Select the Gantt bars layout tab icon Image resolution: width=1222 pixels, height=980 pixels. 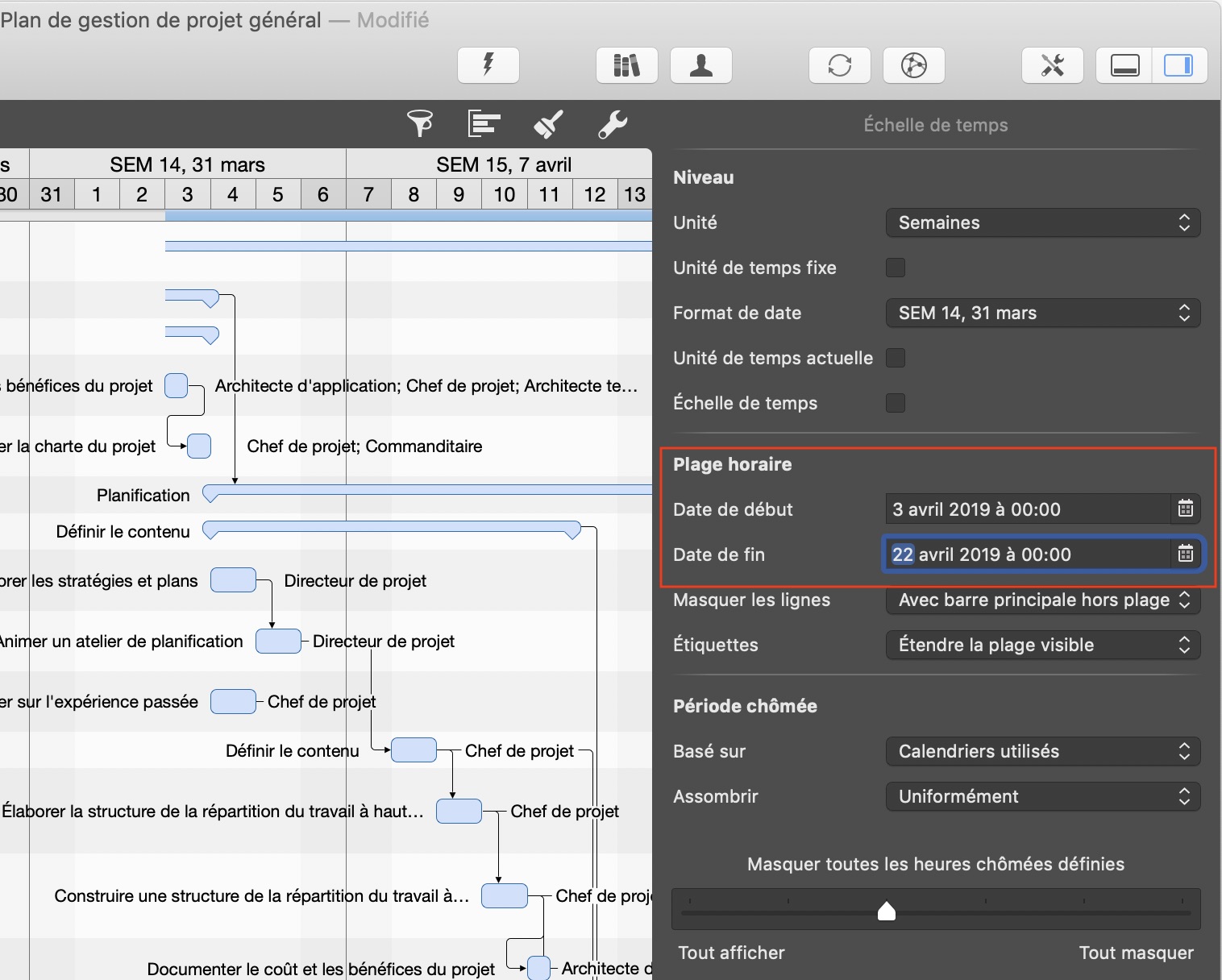click(484, 124)
